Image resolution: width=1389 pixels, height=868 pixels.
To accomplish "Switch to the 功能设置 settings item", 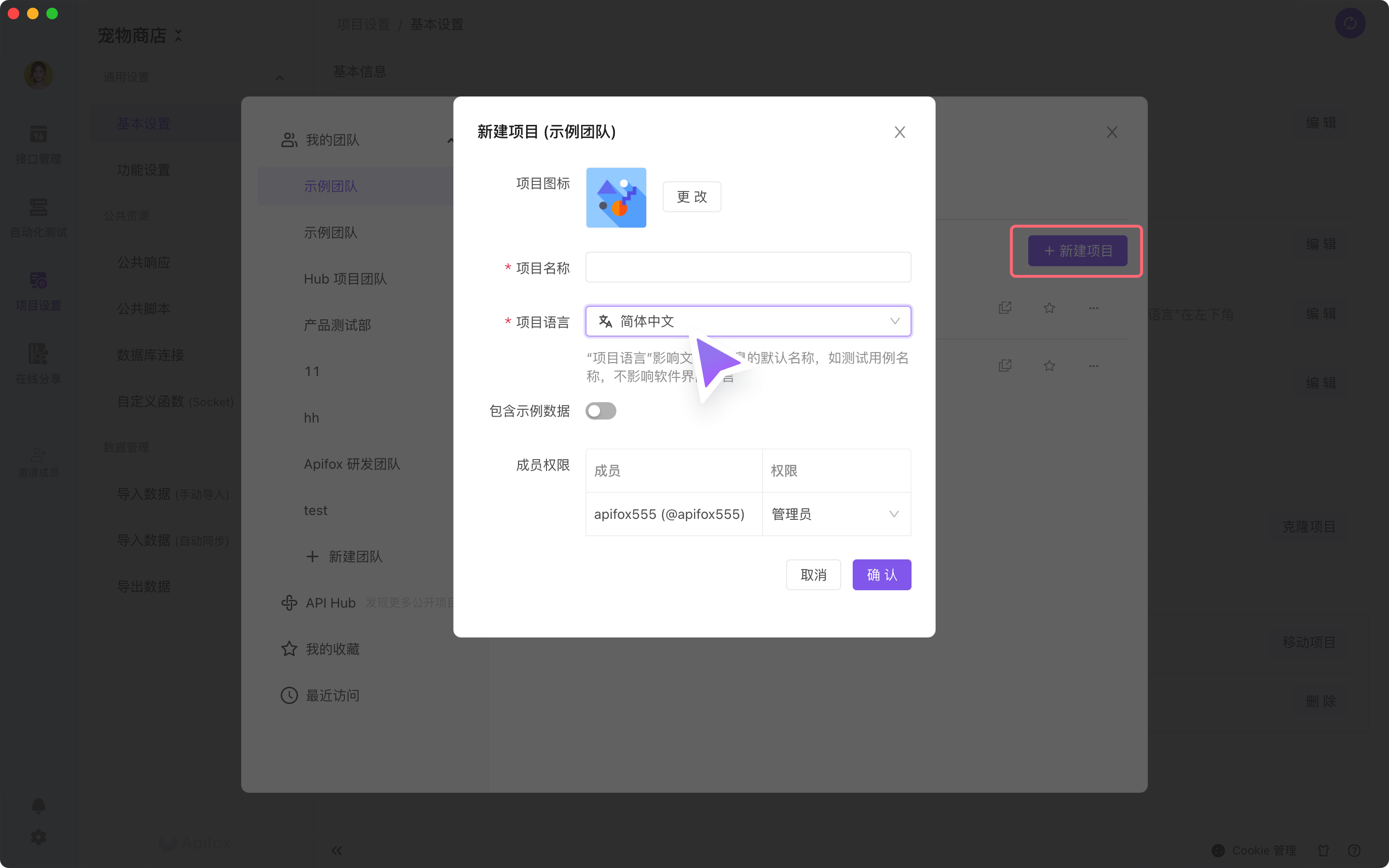I will [x=144, y=169].
